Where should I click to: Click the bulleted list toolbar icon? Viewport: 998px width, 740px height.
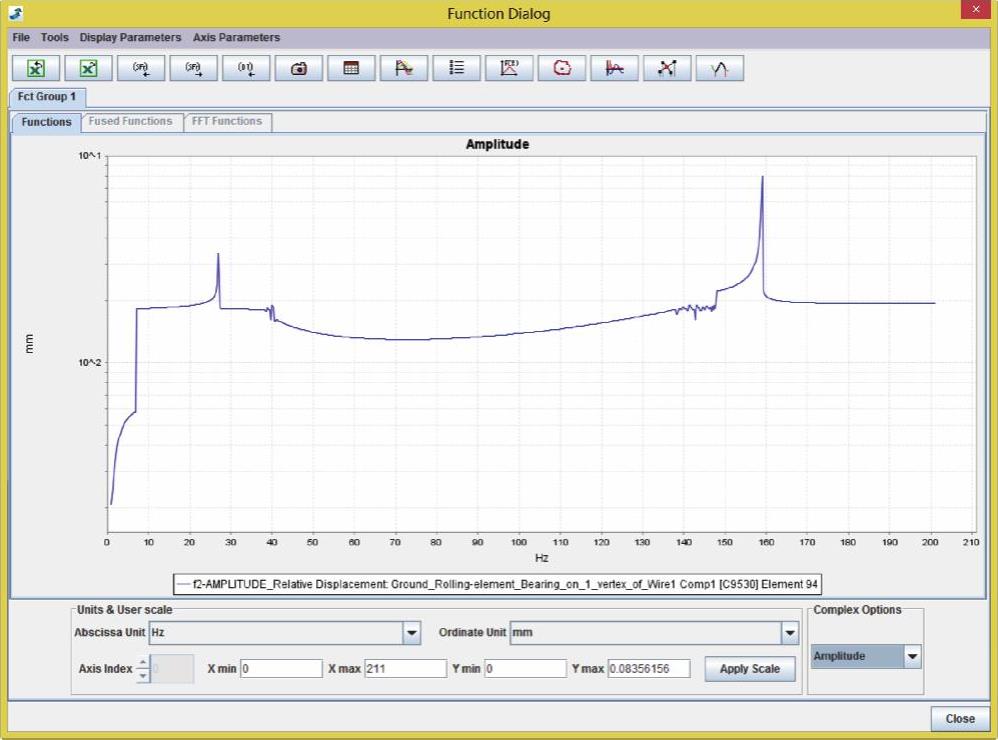pyautogui.click(x=456, y=68)
